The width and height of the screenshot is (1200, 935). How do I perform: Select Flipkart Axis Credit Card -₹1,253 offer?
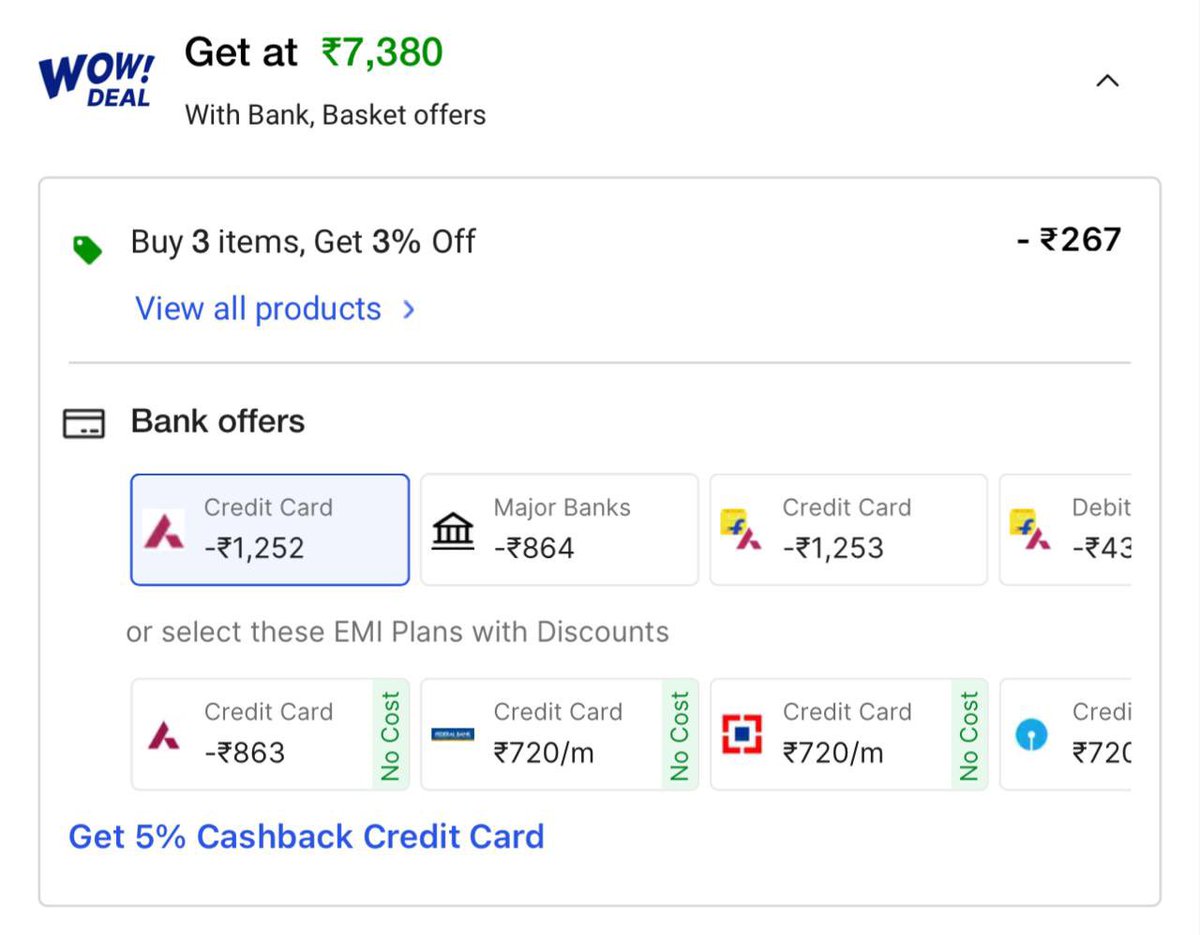tap(848, 529)
